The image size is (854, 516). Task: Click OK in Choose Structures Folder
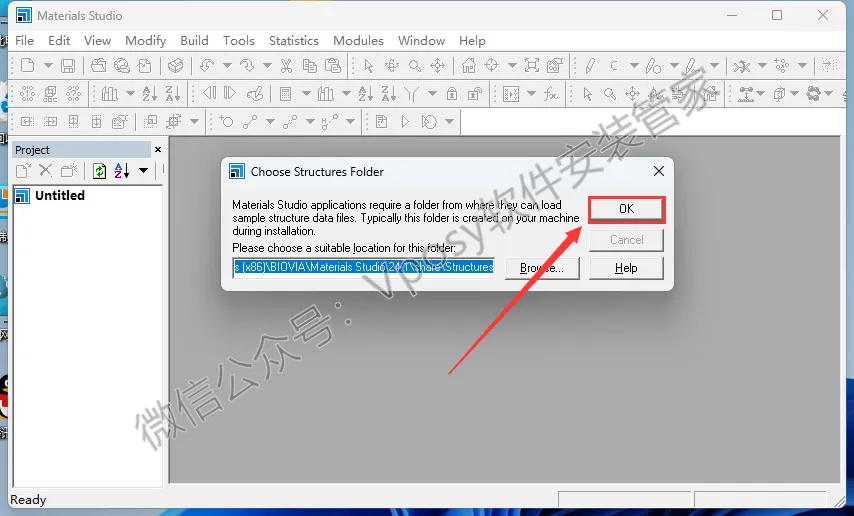tap(626, 209)
